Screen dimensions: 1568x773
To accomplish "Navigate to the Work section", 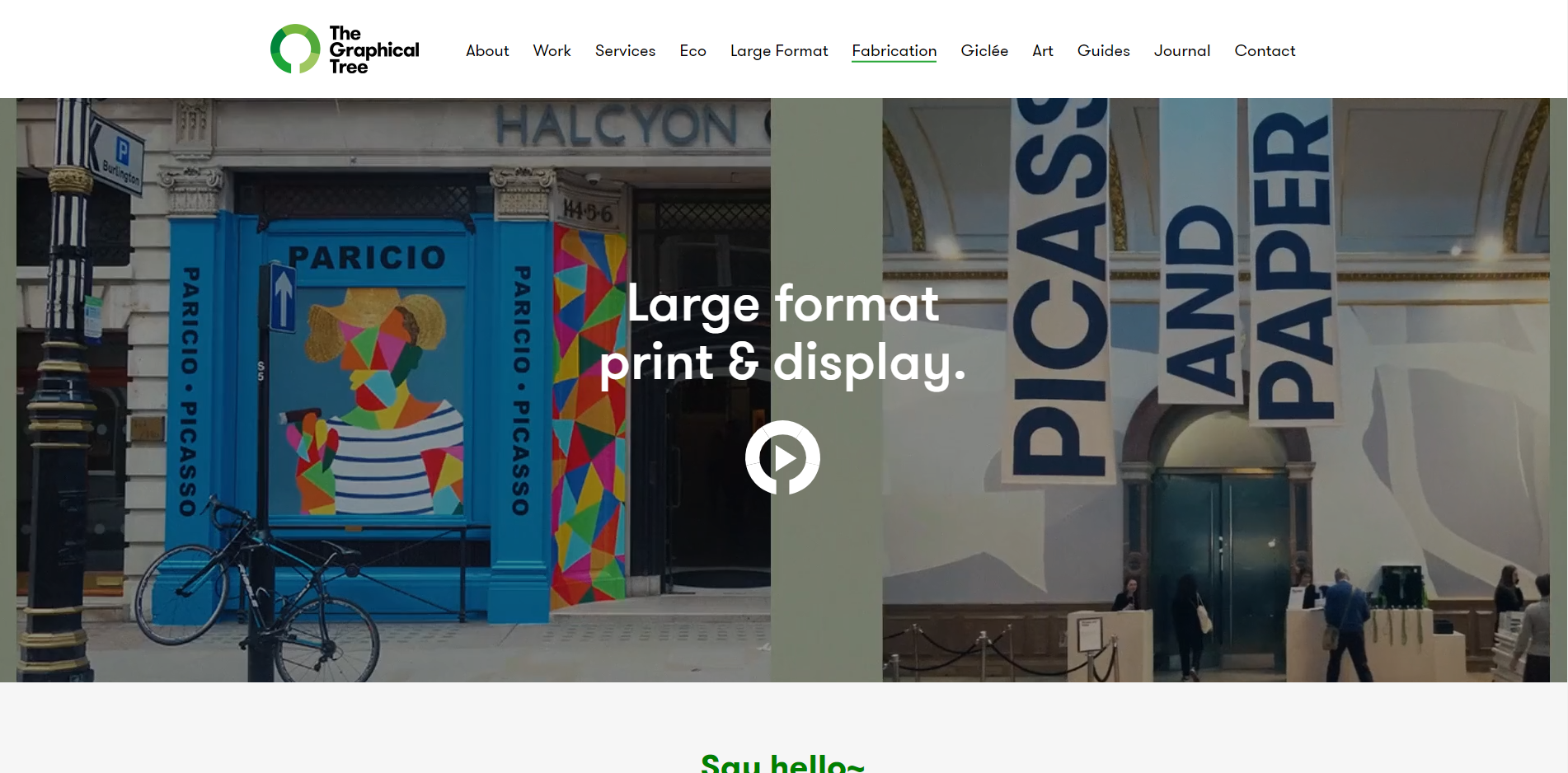I will [552, 51].
